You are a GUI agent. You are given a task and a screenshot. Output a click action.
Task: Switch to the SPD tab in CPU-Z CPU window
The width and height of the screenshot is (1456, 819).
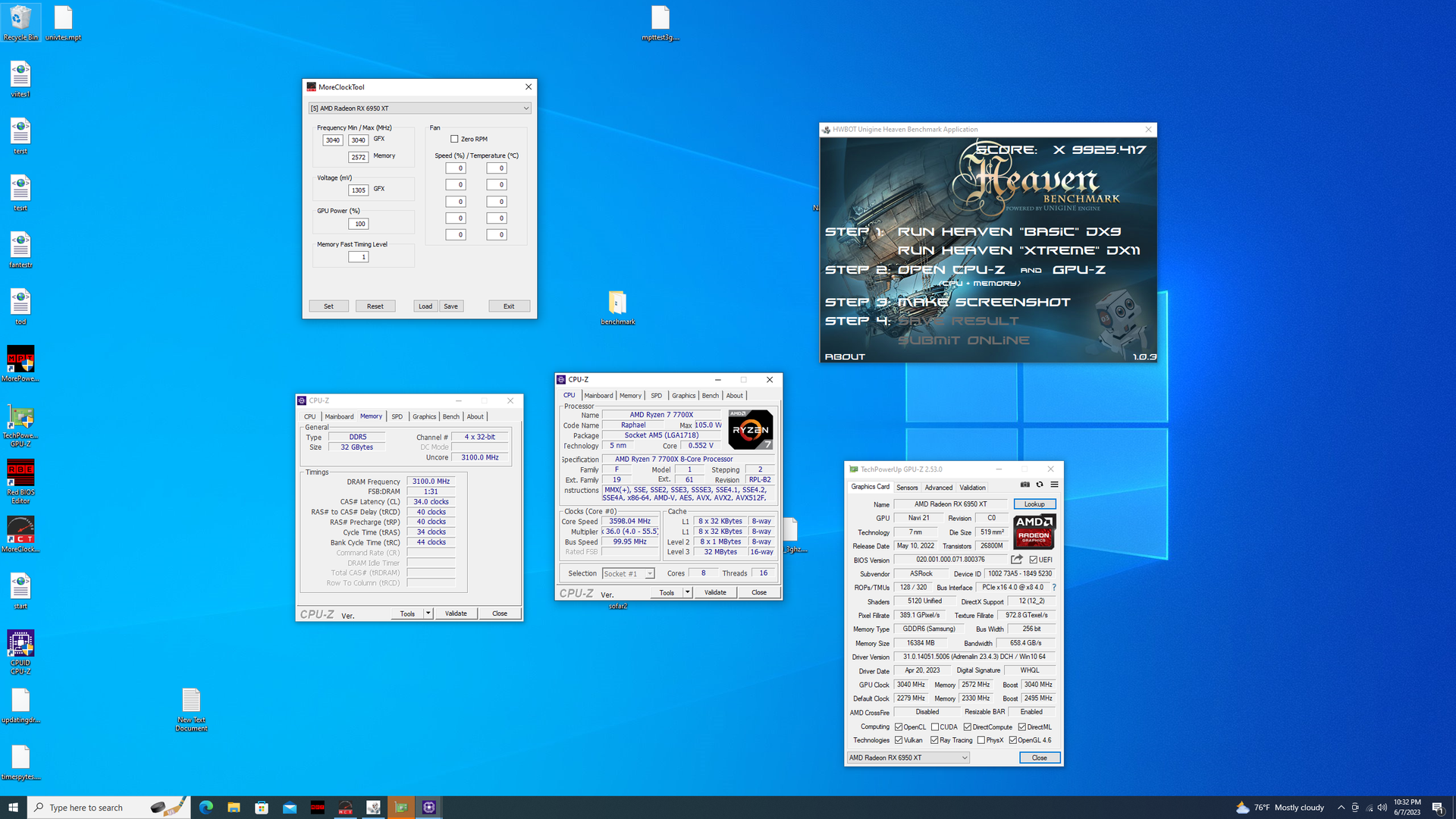656,396
